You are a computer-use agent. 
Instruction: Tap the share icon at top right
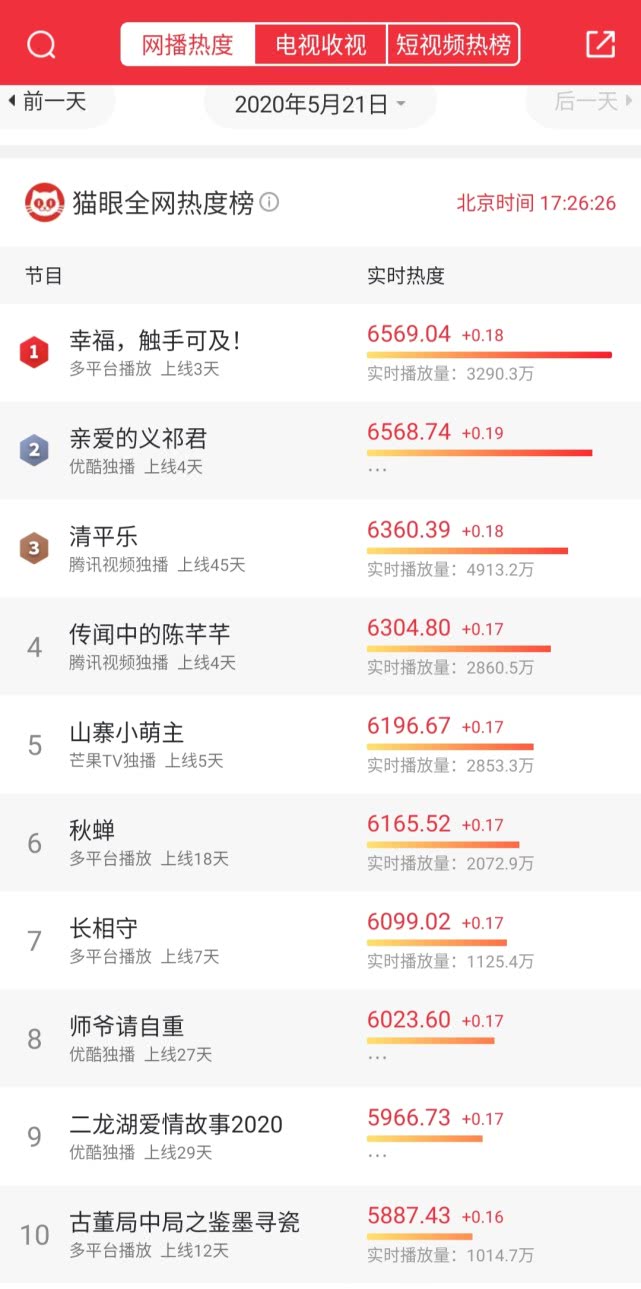(602, 44)
